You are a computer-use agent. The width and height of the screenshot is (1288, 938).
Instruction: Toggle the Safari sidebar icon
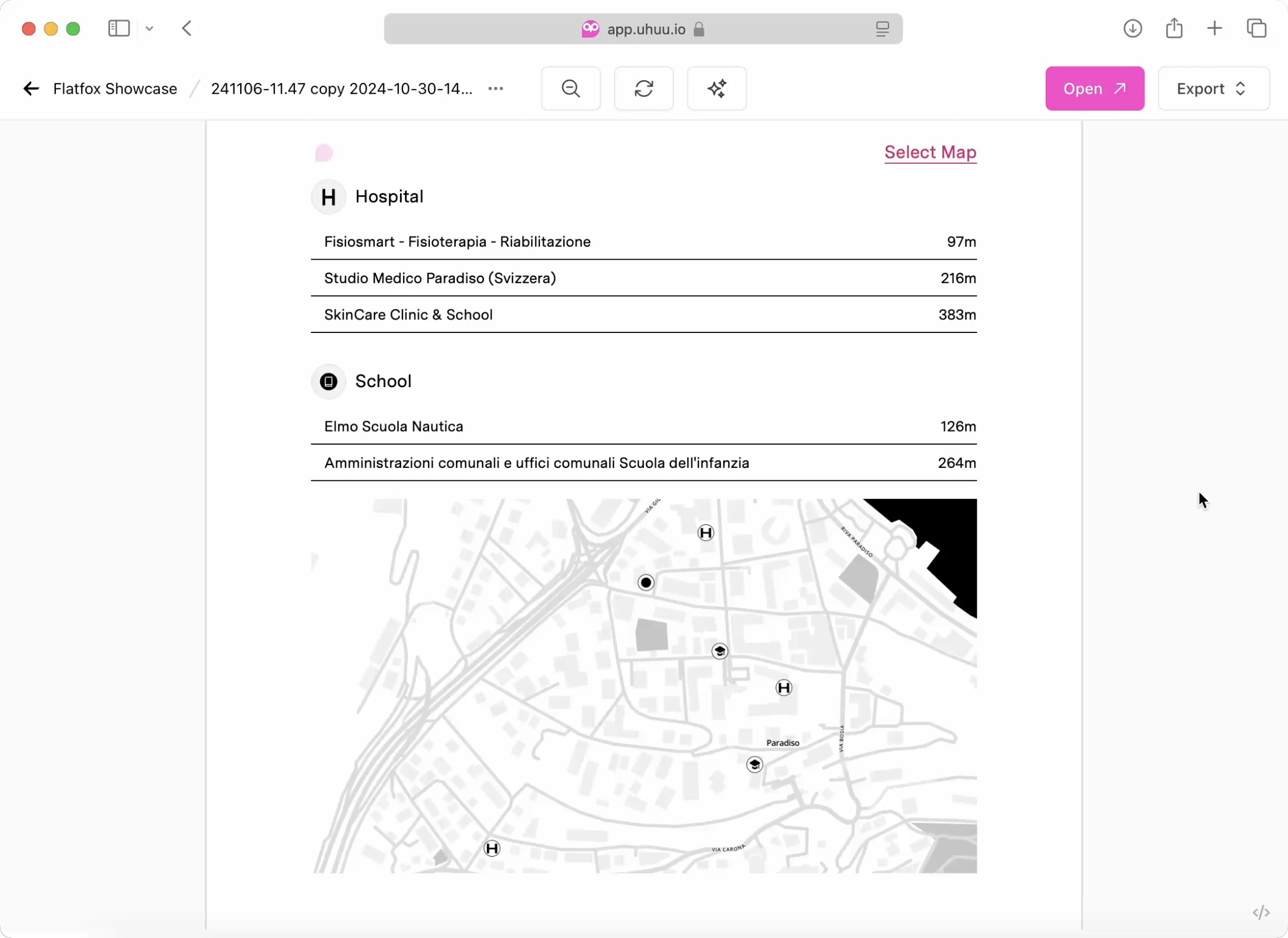(119, 28)
